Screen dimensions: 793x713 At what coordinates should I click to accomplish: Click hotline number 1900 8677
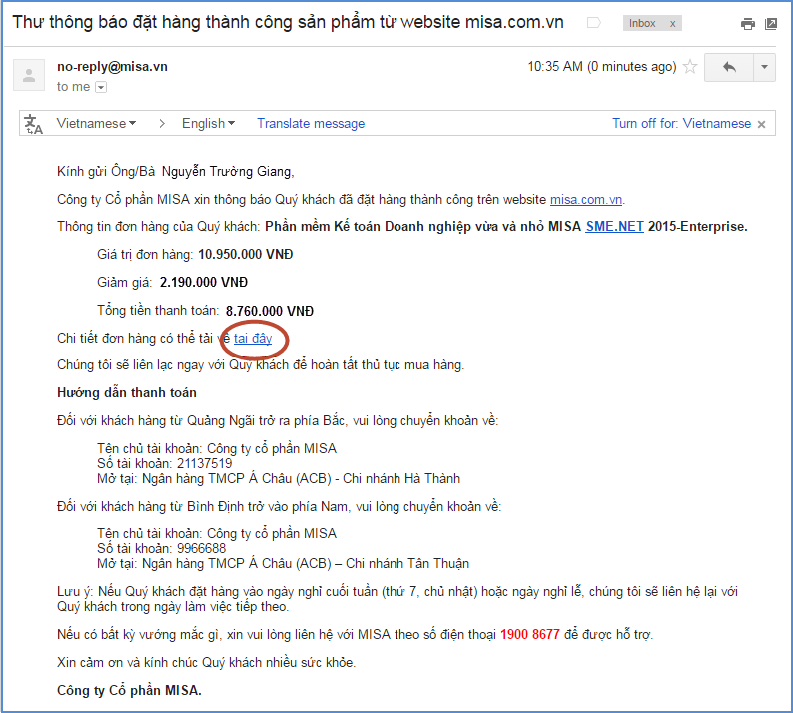click(x=530, y=634)
